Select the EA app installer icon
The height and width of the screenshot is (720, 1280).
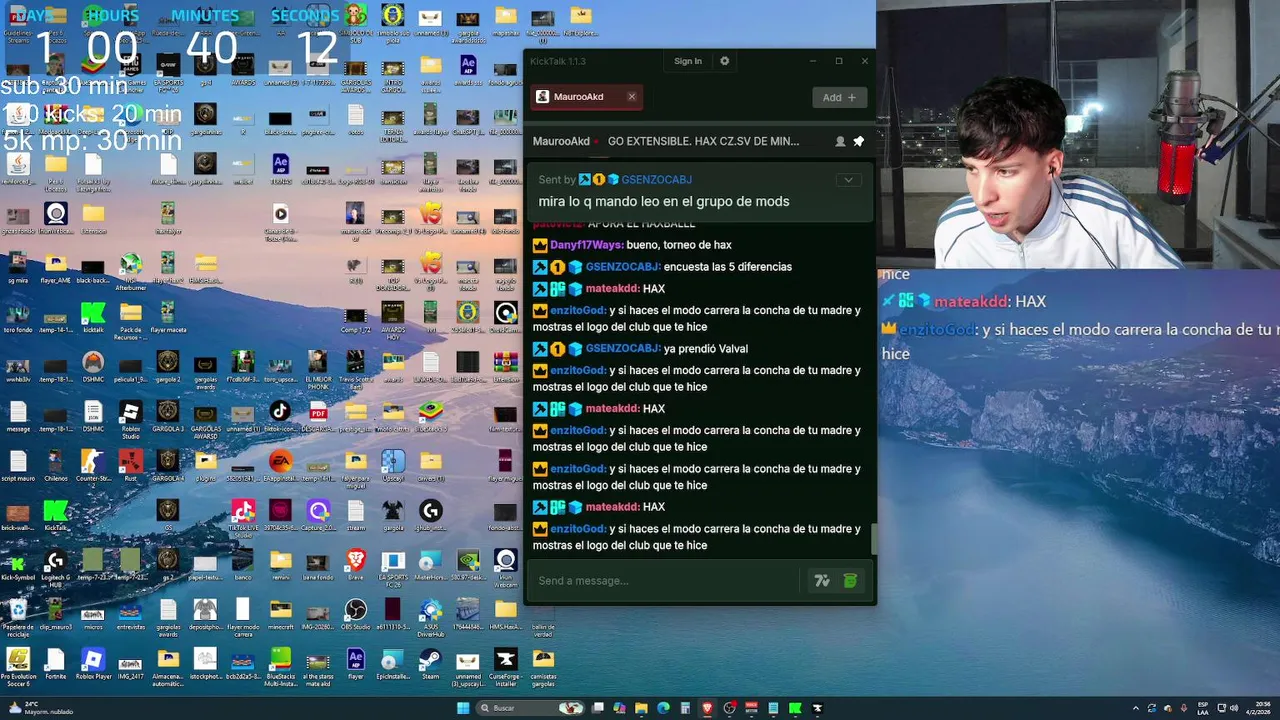click(x=280, y=465)
